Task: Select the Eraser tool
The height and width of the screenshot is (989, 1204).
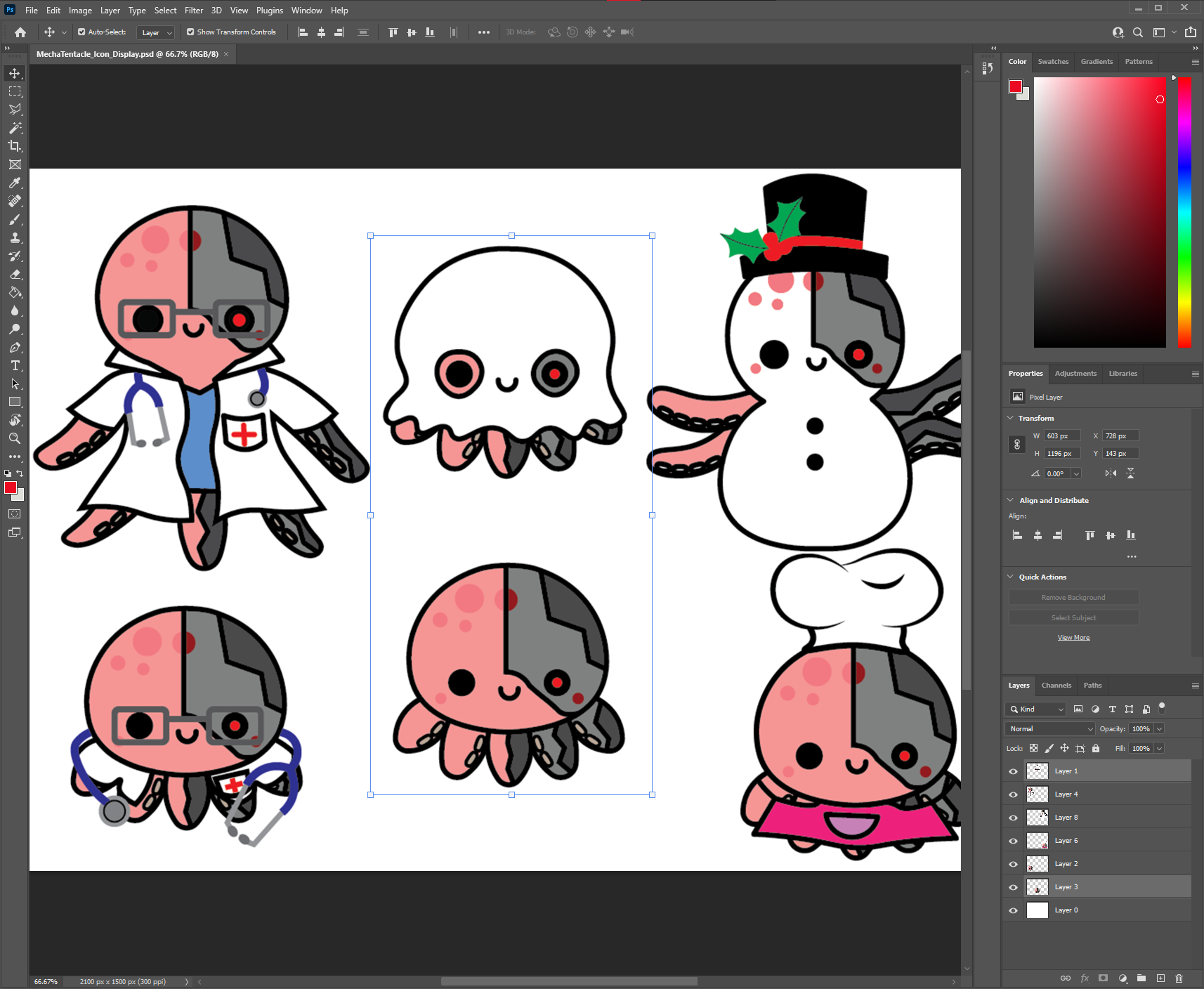Action: coord(15,275)
